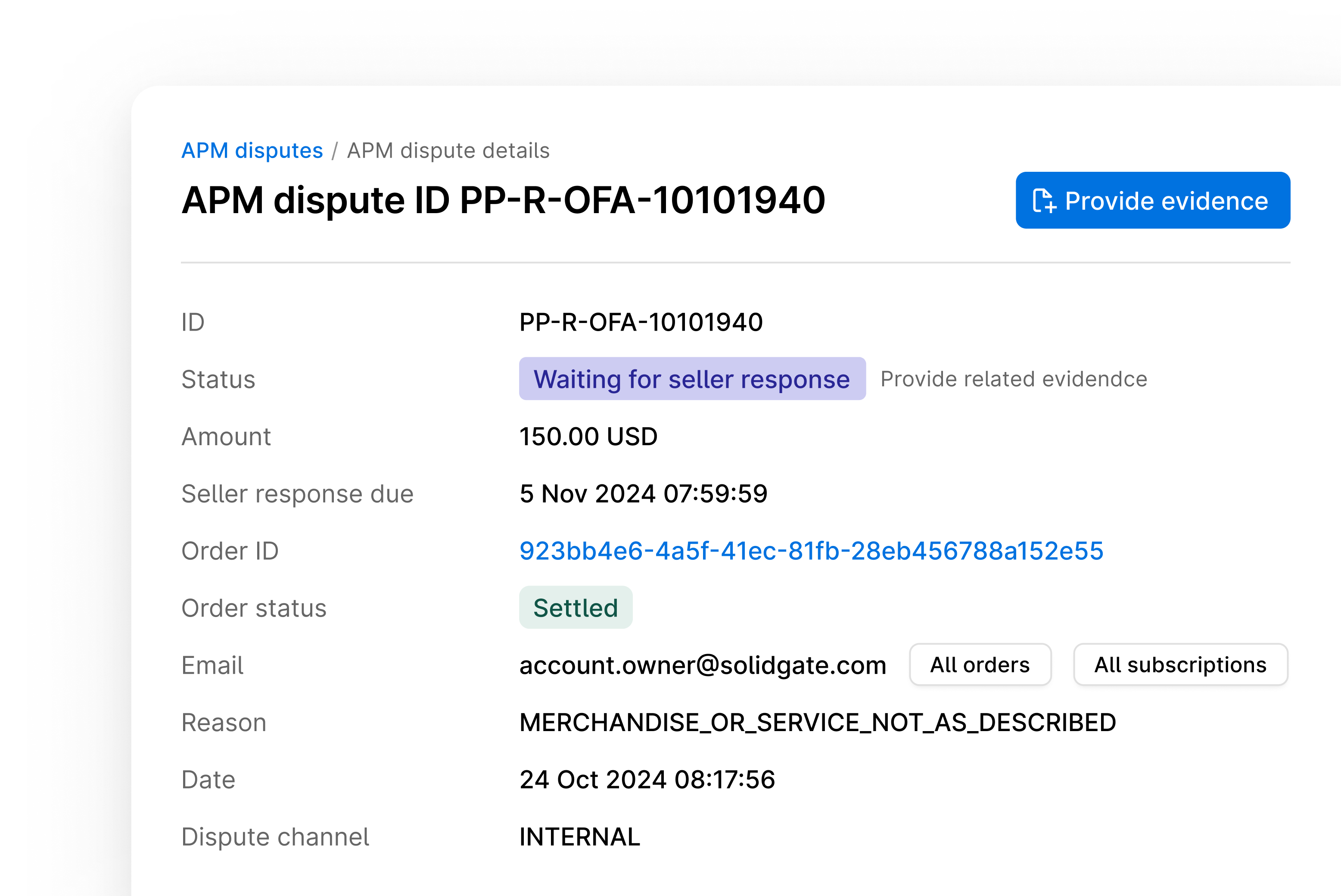Open order 923bb4e6-4a5f-41ec-81fb-28eb456788a152e55

(811, 550)
